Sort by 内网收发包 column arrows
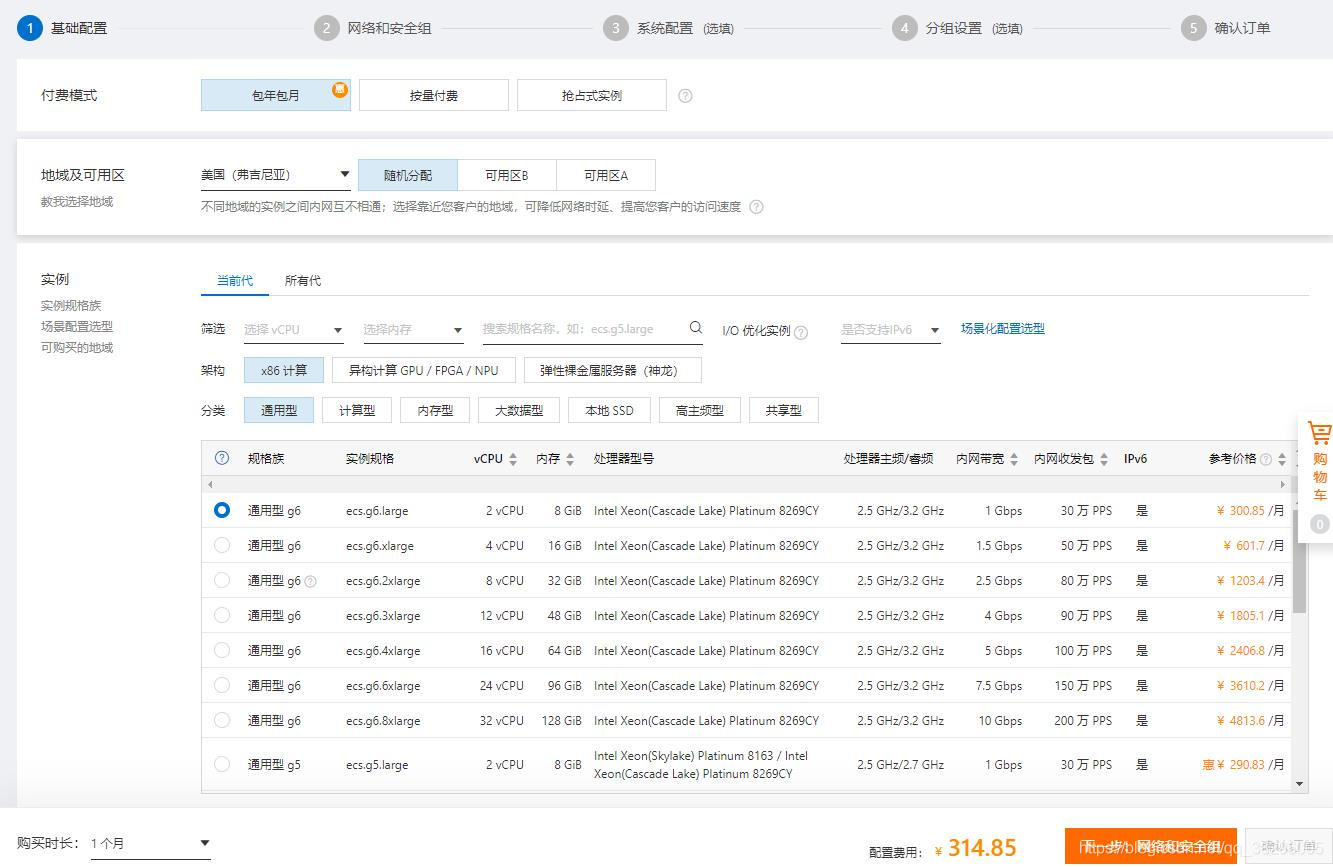The height and width of the screenshot is (867, 1333). (x=1104, y=459)
